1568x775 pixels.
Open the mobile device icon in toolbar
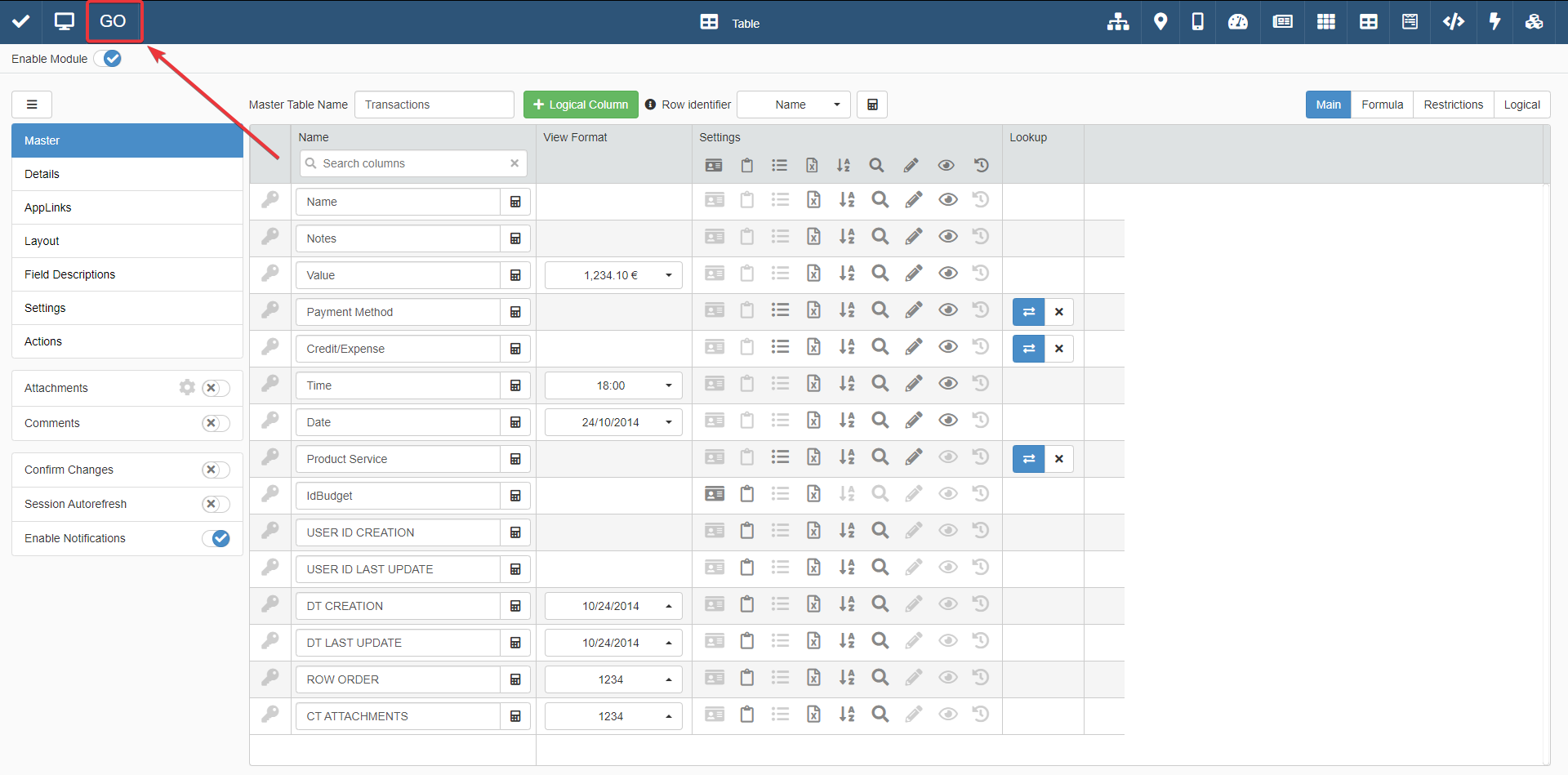pyautogui.click(x=1197, y=22)
